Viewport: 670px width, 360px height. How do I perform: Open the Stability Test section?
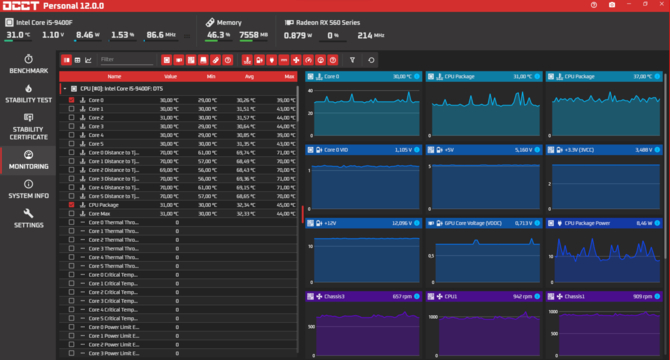click(28, 94)
